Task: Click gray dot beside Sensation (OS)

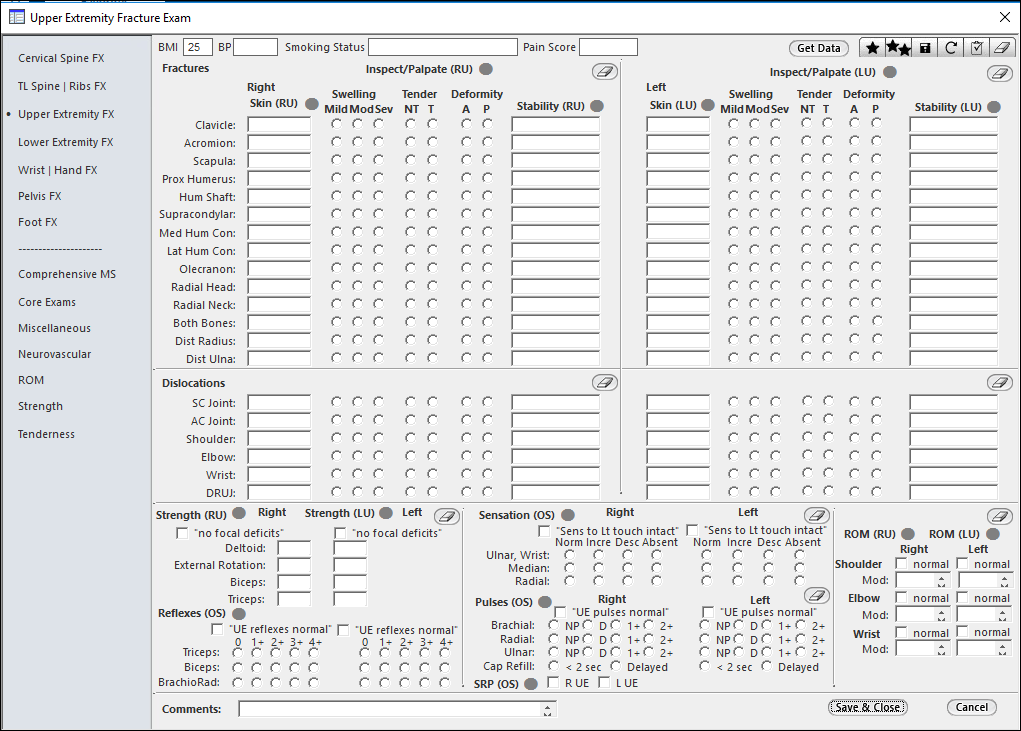Action: pyautogui.click(x=568, y=515)
